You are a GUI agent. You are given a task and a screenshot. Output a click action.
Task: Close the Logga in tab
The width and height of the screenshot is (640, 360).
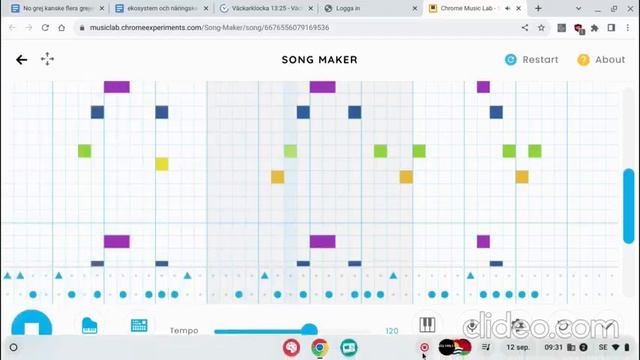pos(415,8)
